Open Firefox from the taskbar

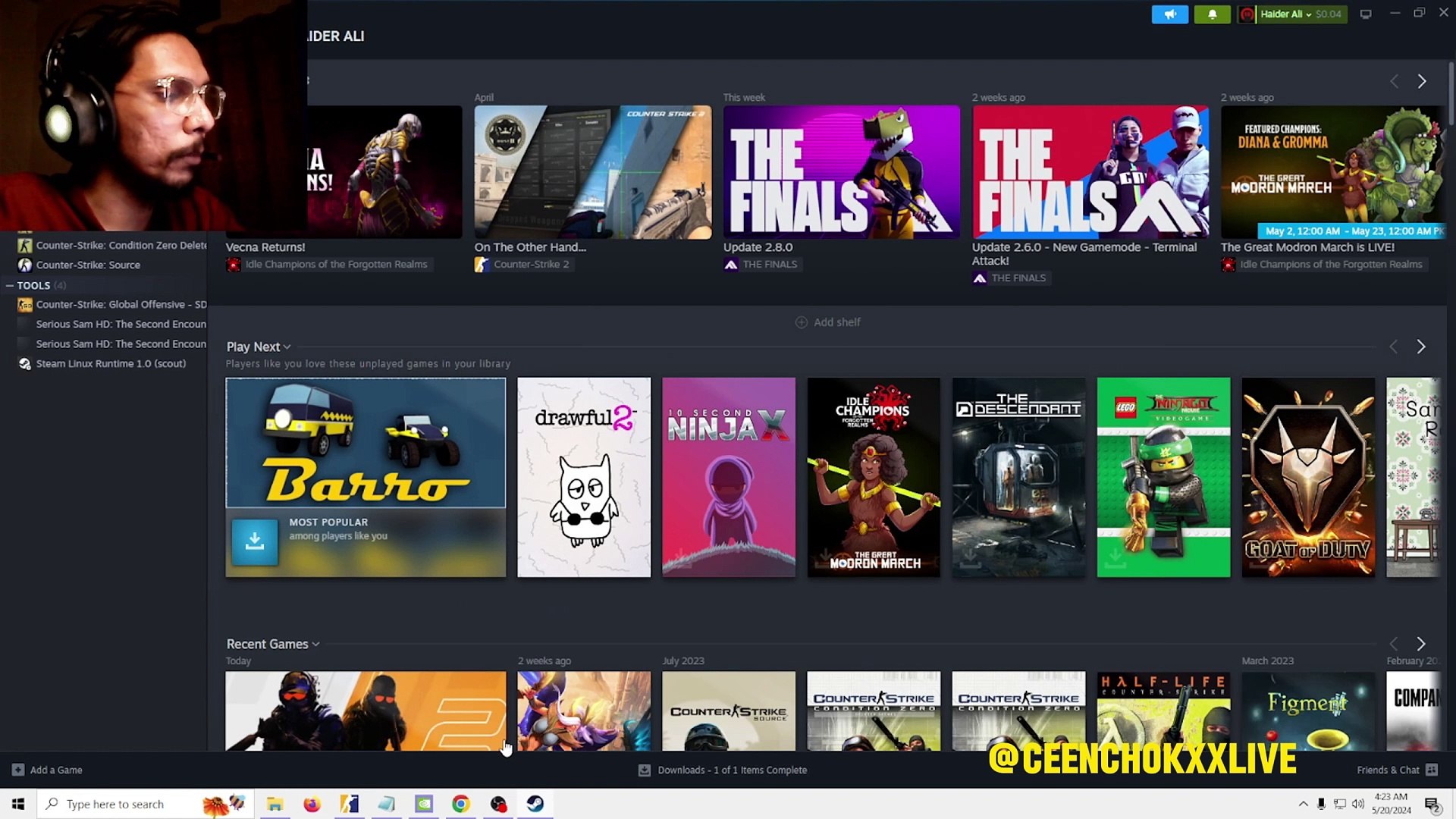[312, 804]
